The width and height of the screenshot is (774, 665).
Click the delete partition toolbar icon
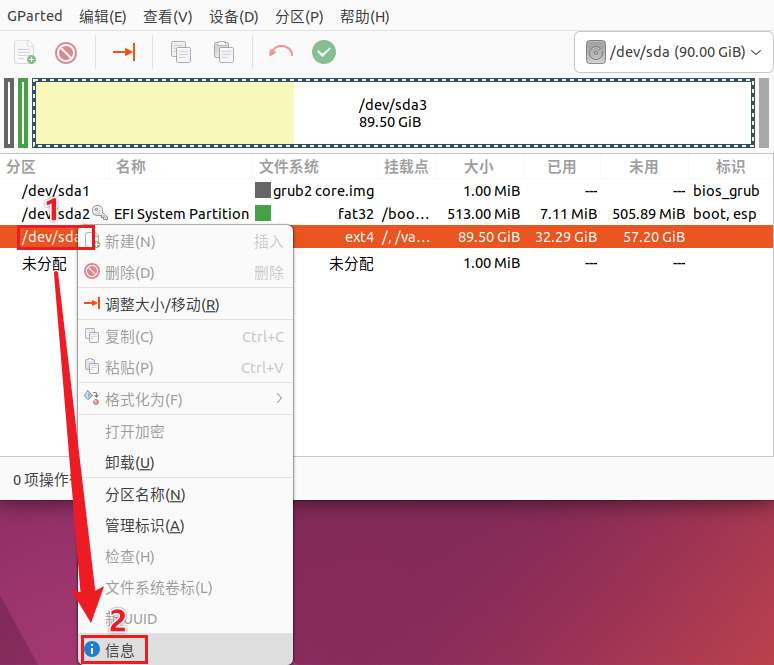(x=66, y=52)
